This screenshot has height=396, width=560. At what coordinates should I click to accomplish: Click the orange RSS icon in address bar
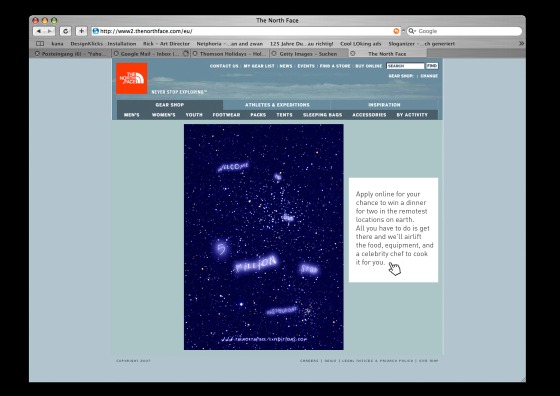click(x=396, y=31)
